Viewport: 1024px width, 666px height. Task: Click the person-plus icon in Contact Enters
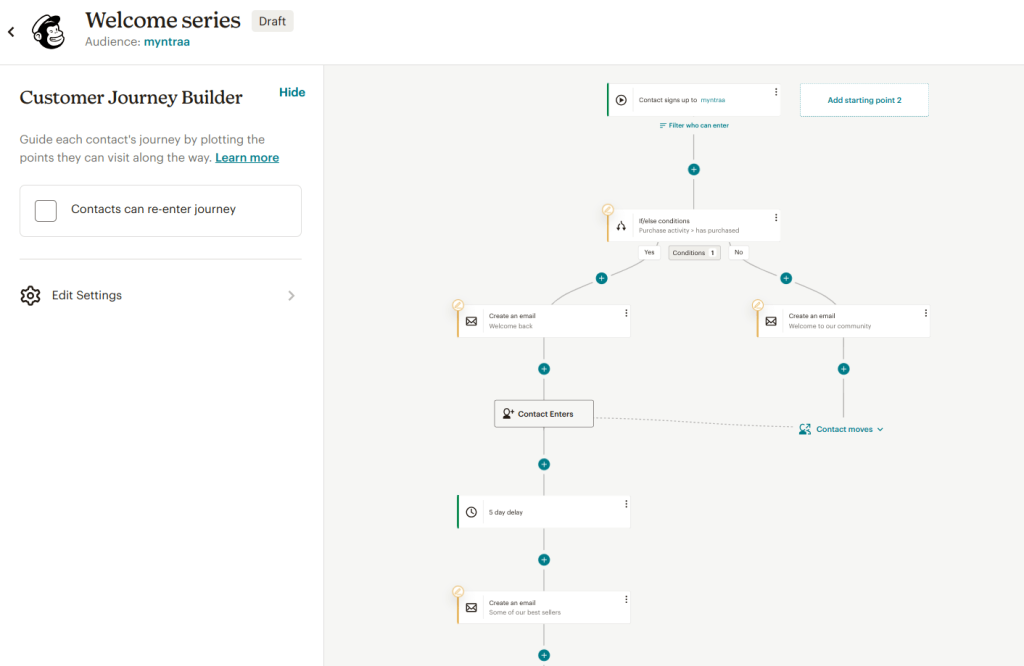[508, 413]
